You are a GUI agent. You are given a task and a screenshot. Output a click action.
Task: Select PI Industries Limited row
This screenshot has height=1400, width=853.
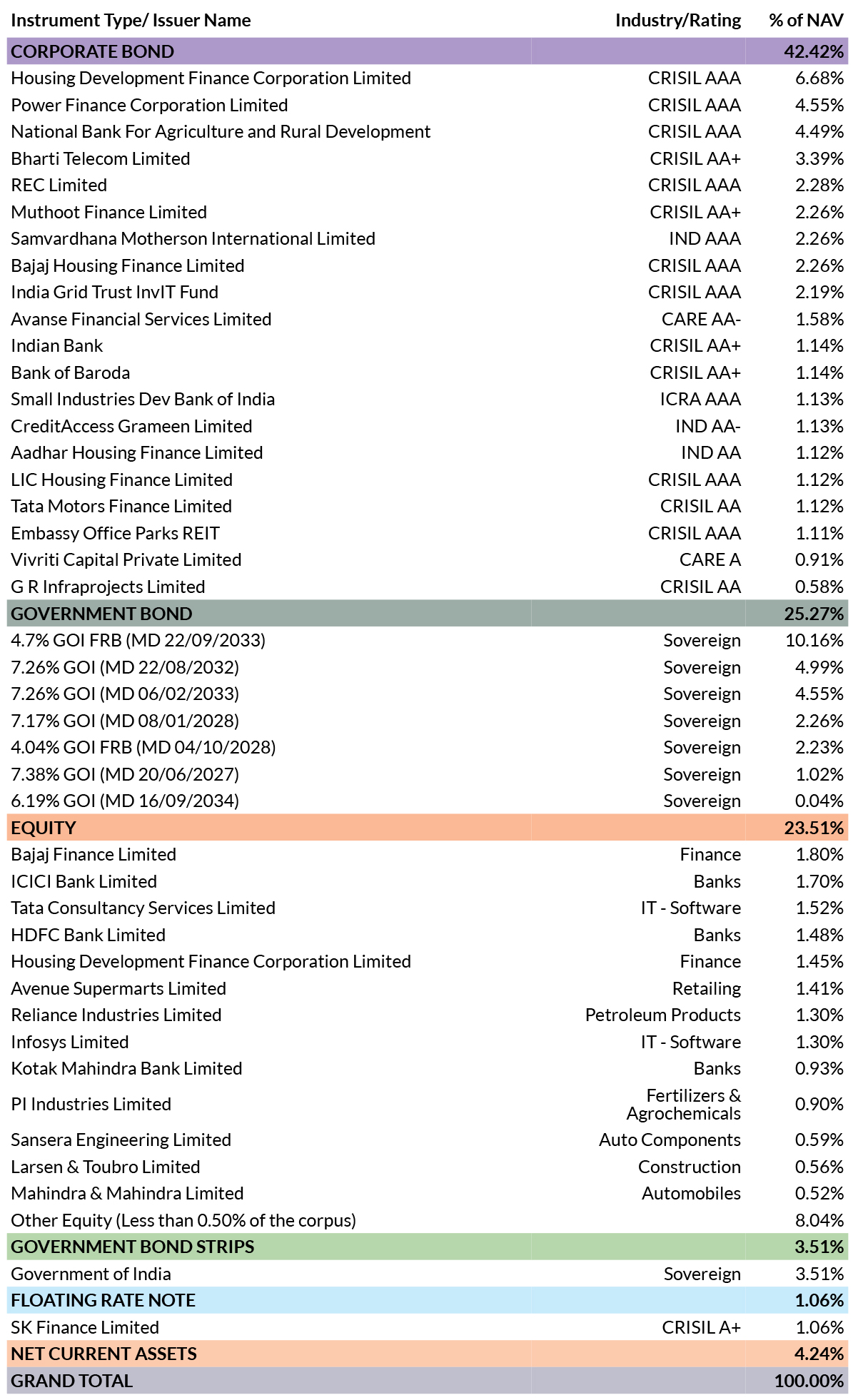click(x=91, y=1104)
